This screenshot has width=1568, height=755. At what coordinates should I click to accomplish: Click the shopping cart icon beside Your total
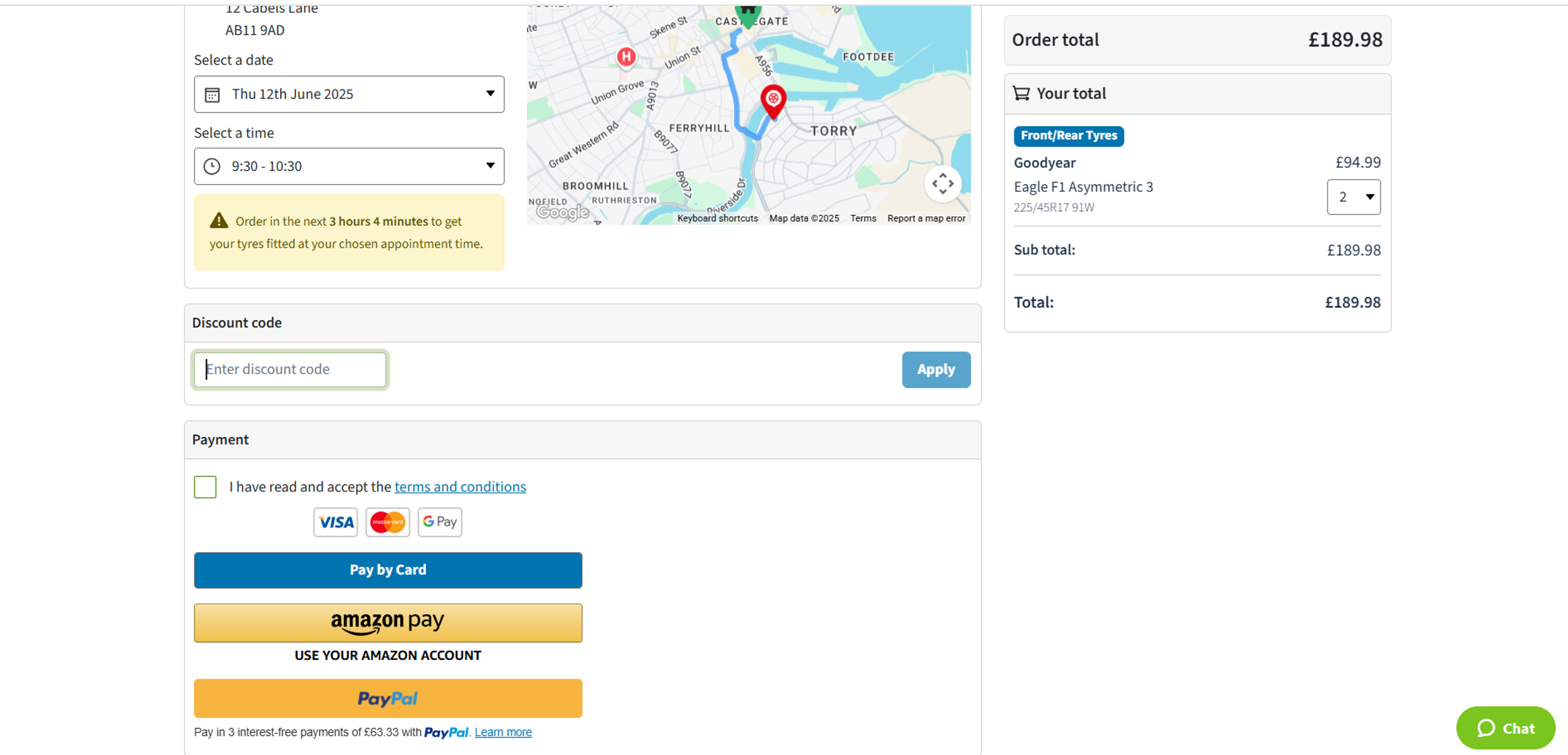1021,93
